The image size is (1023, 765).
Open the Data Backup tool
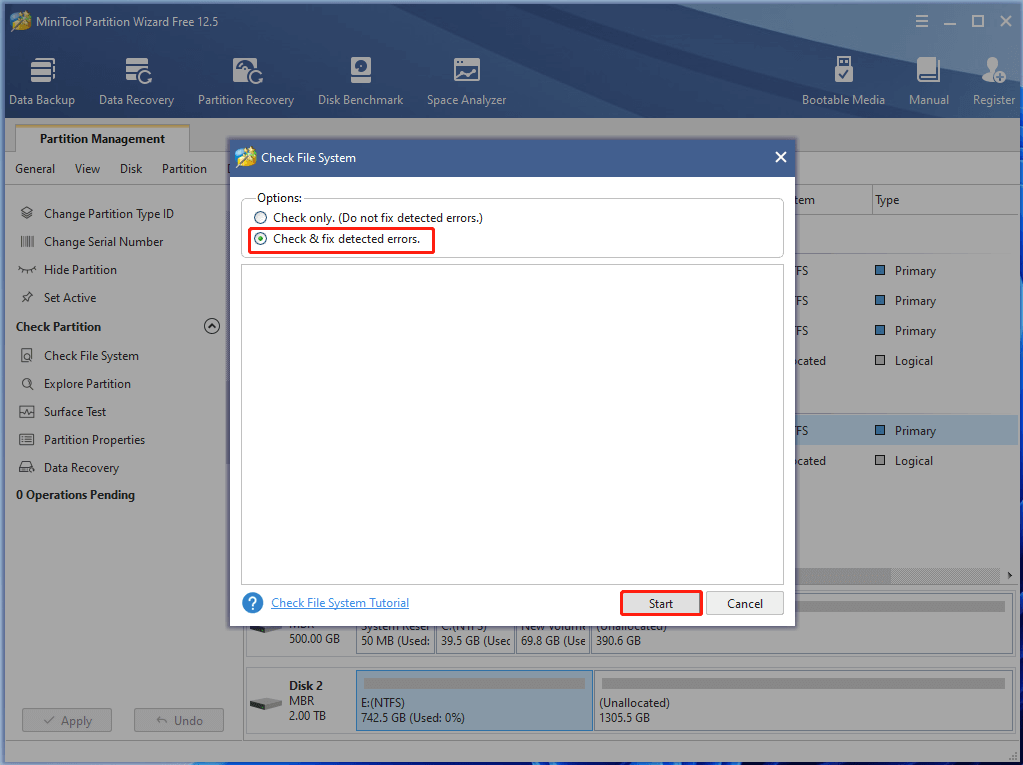[42, 81]
